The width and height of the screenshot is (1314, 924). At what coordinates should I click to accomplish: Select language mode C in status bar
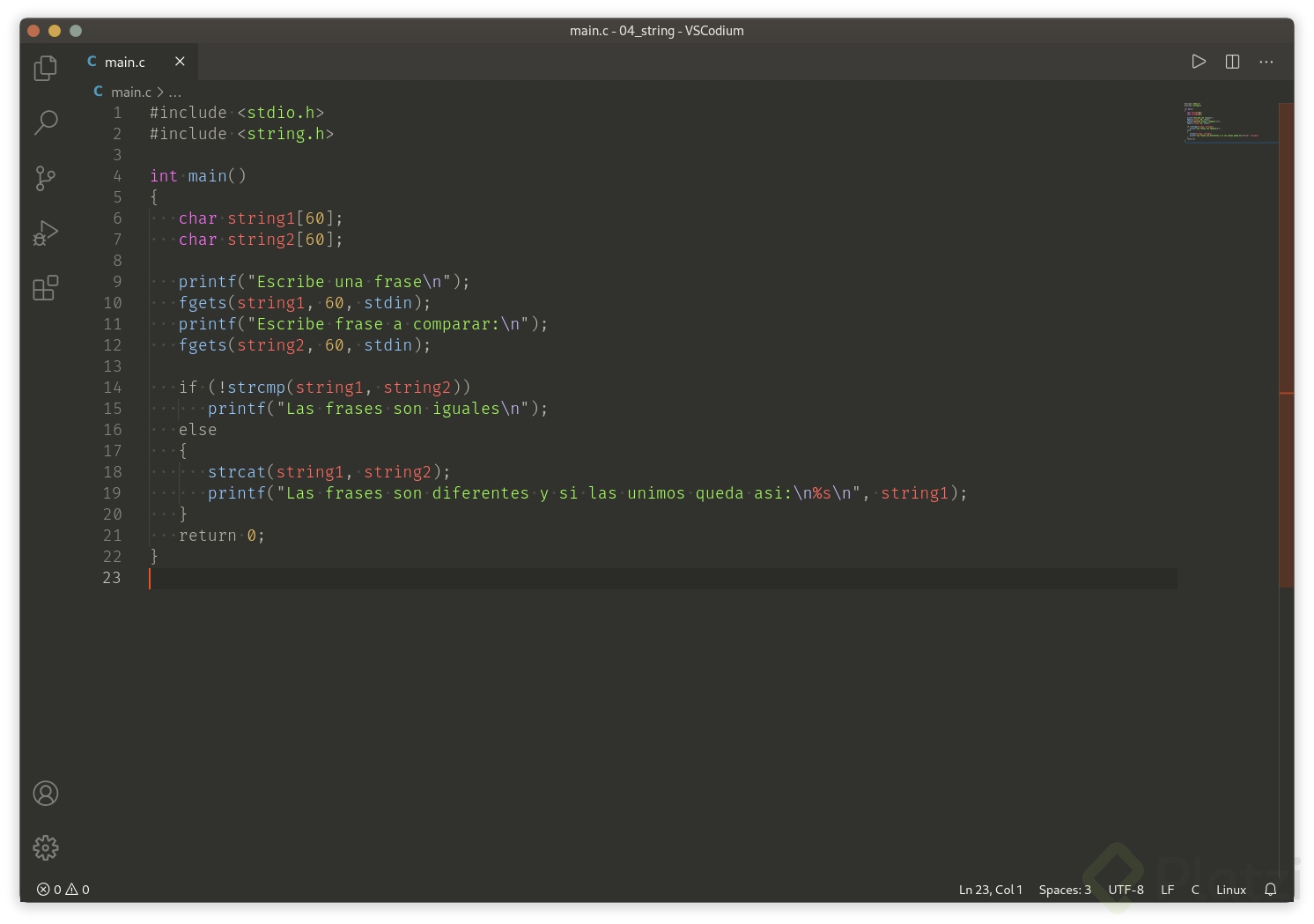tap(1195, 890)
